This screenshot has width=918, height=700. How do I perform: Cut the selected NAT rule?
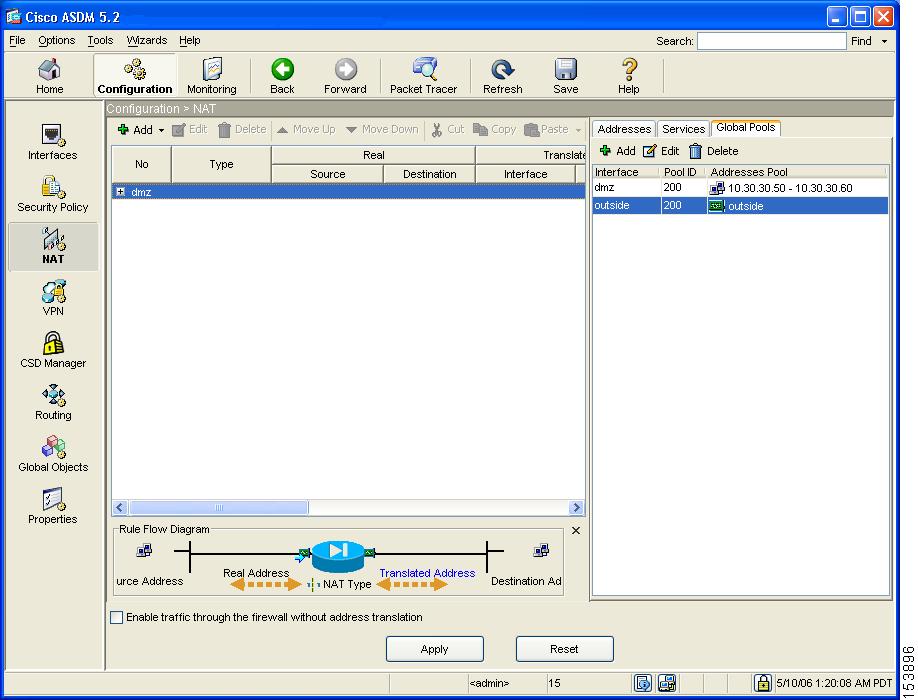447,129
